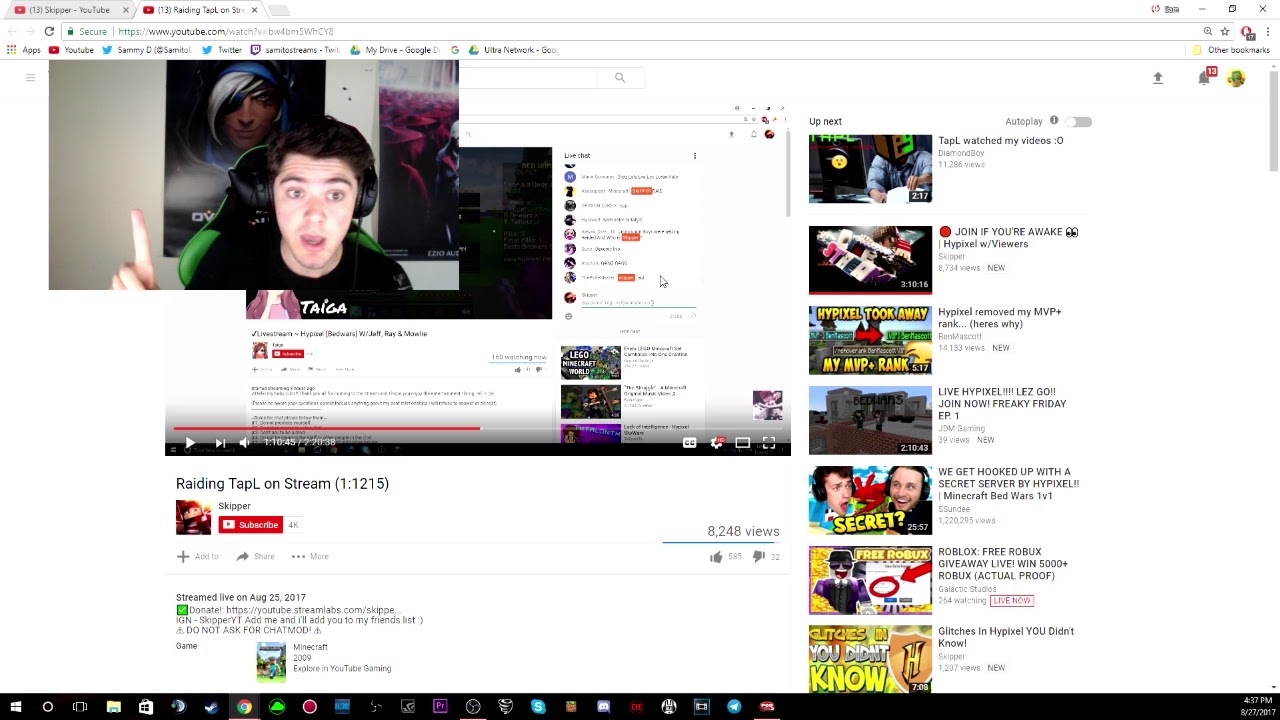Open File Explorer from the taskbar
The height and width of the screenshot is (720, 1280).
[x=113, y=707]
